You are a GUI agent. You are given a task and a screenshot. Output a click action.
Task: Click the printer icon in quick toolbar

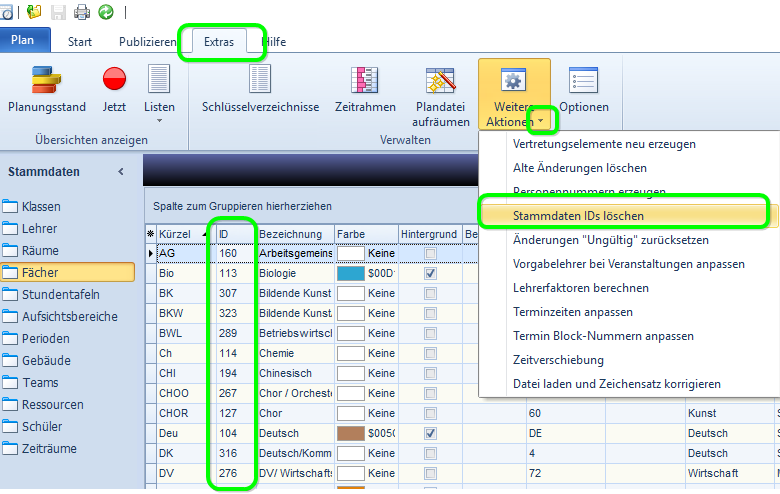(82, 11)
